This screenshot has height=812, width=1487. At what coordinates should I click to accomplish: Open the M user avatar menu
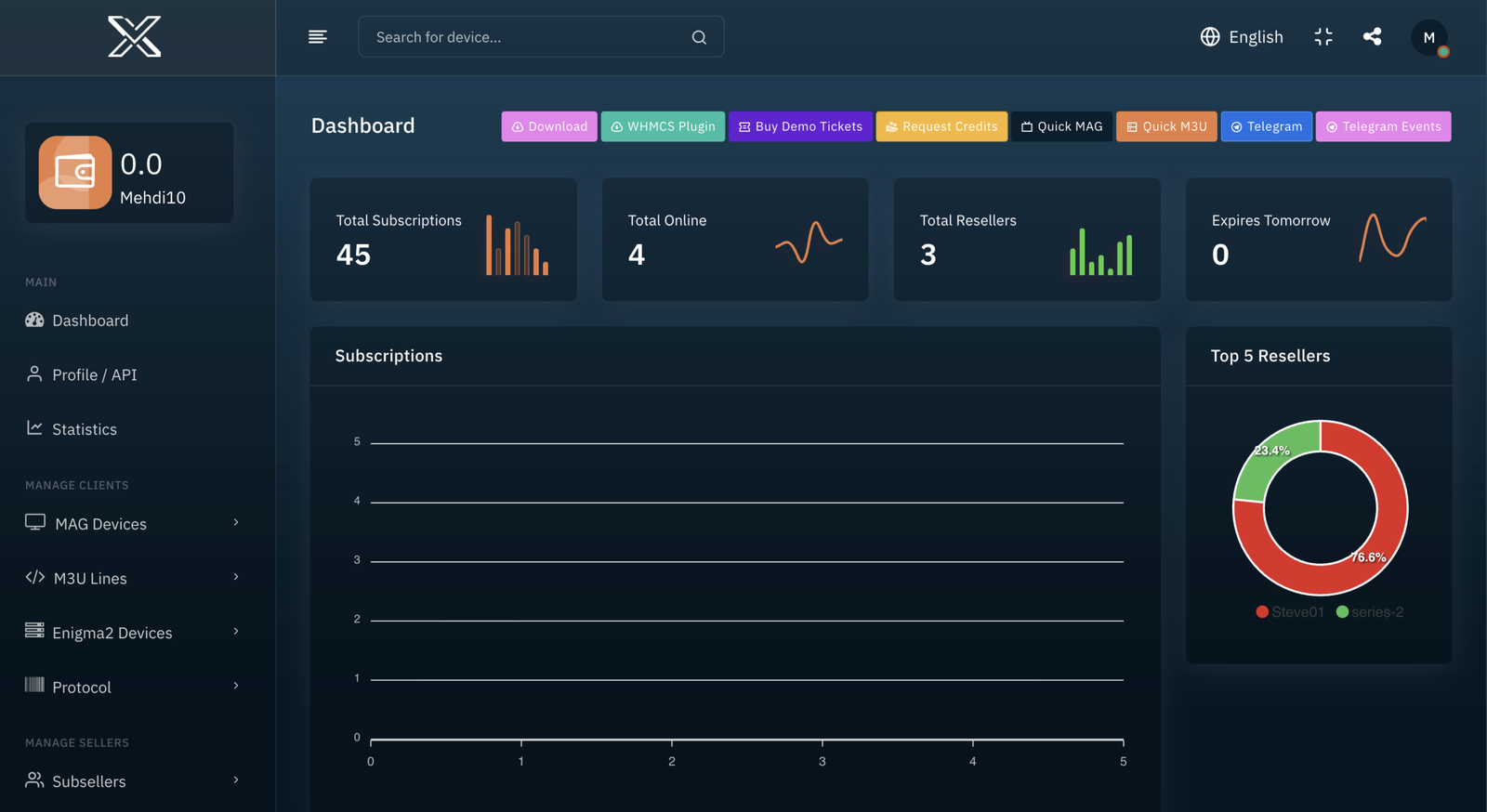click(x=1428, y=38)
